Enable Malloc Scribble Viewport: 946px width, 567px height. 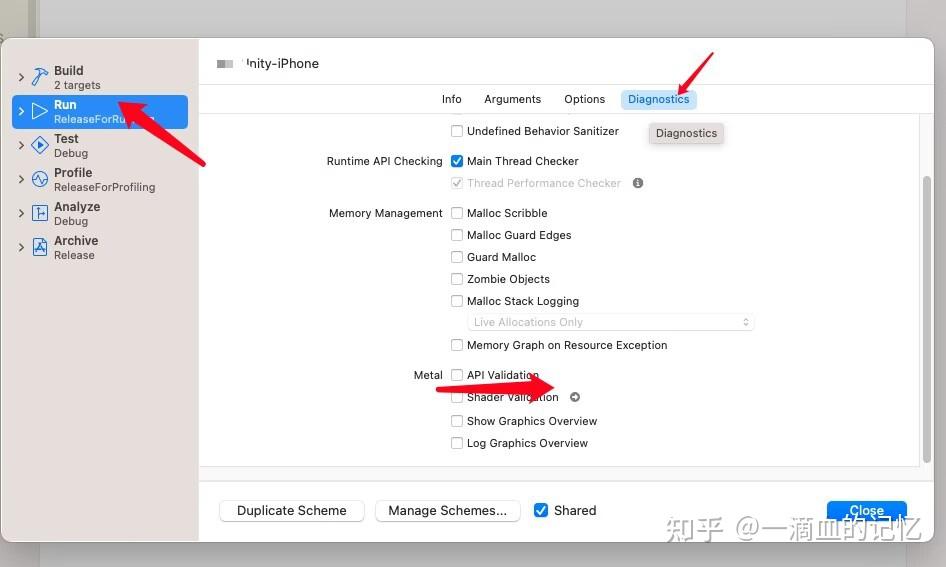point(457,213)
